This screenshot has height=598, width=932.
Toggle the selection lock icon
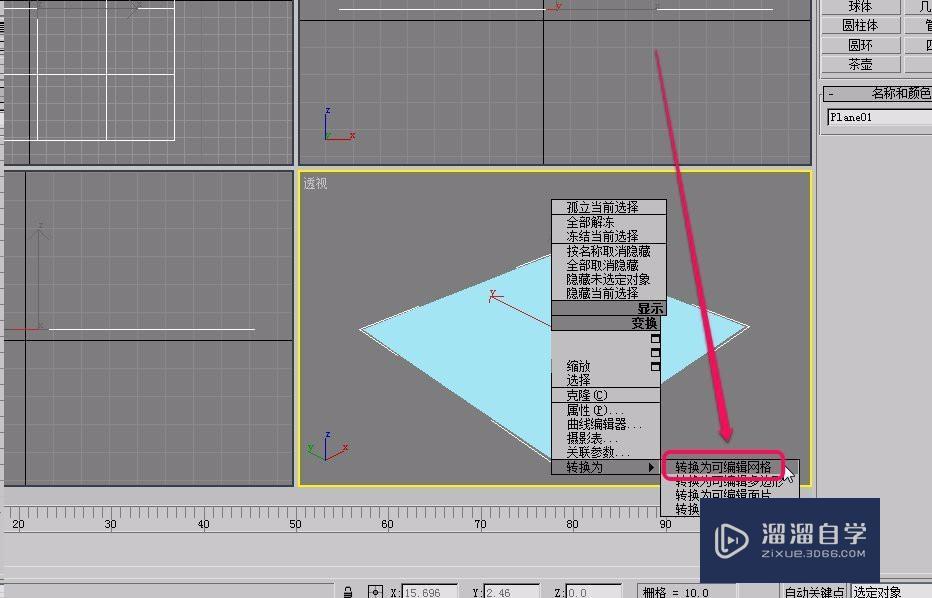tap(348, 592)
